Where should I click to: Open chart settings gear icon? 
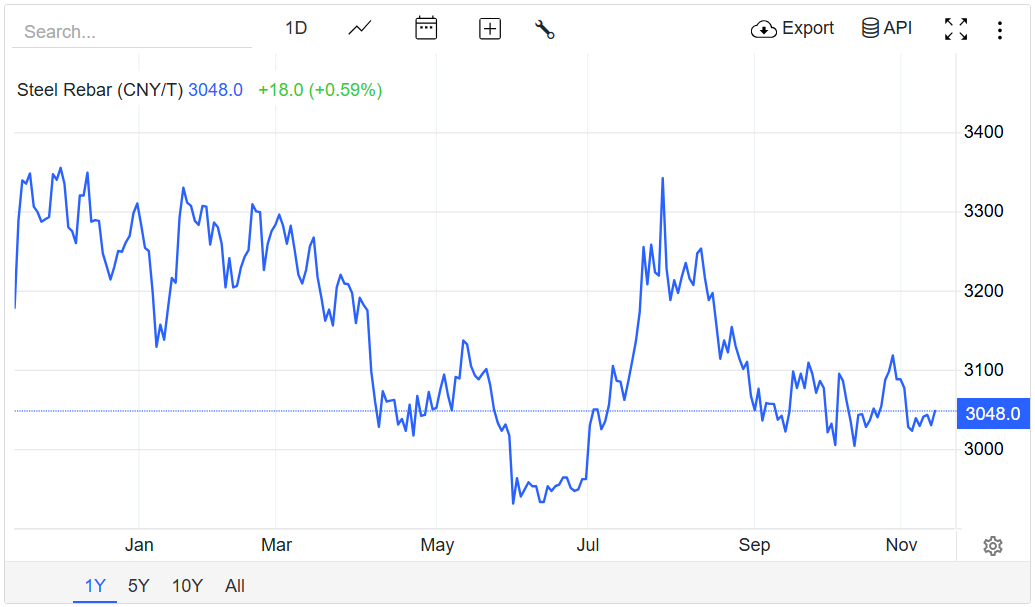point(993,546)
